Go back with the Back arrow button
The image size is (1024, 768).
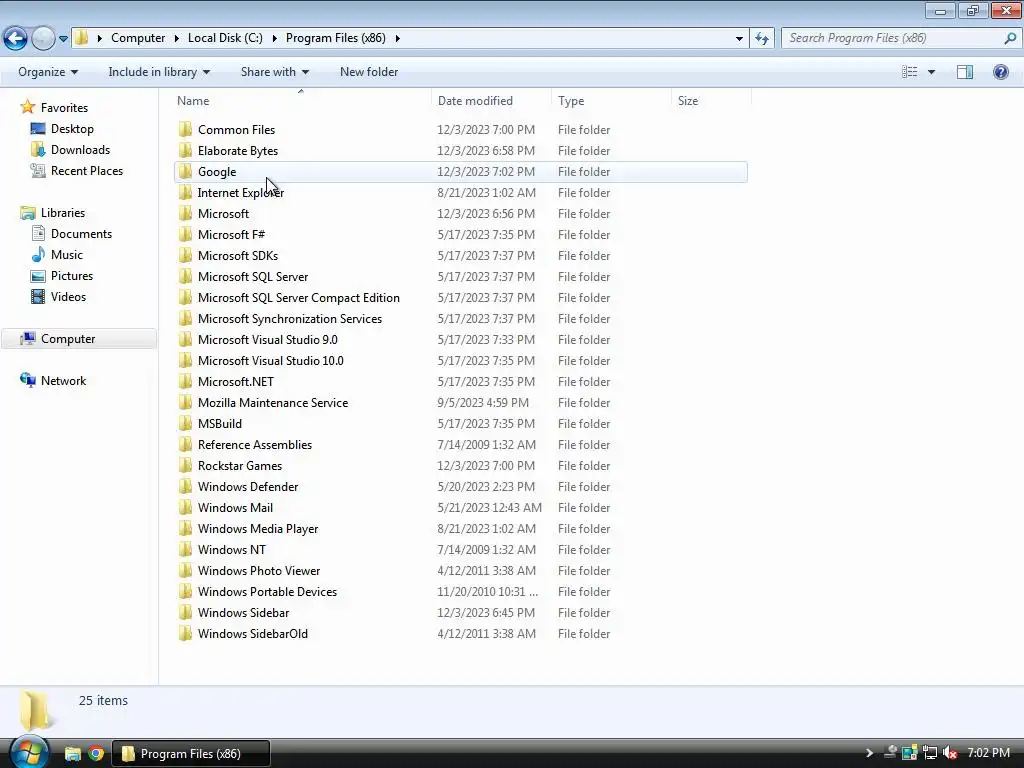click(x=16, y=38)
